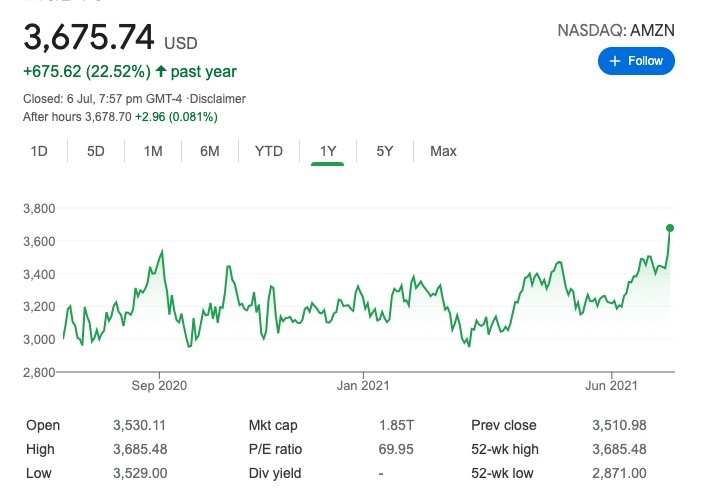This screenshot has width=708, height=503.
Task: Click the Low value 3,529.00
Action: (140, 473)
